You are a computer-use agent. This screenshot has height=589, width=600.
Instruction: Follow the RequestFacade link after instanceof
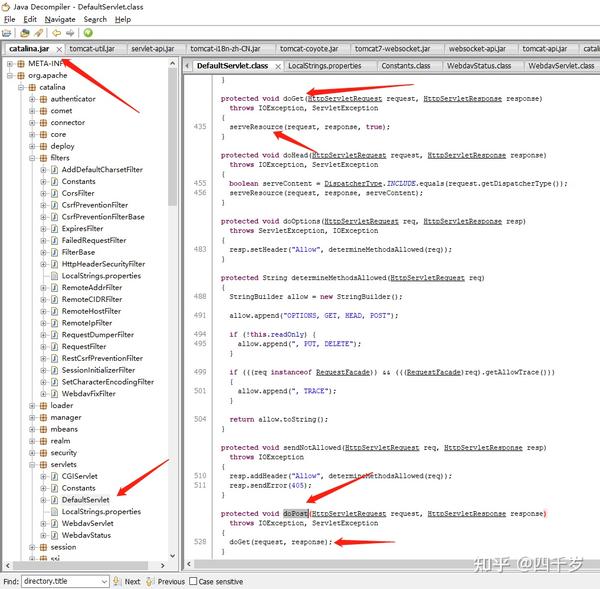click(343, 372)
